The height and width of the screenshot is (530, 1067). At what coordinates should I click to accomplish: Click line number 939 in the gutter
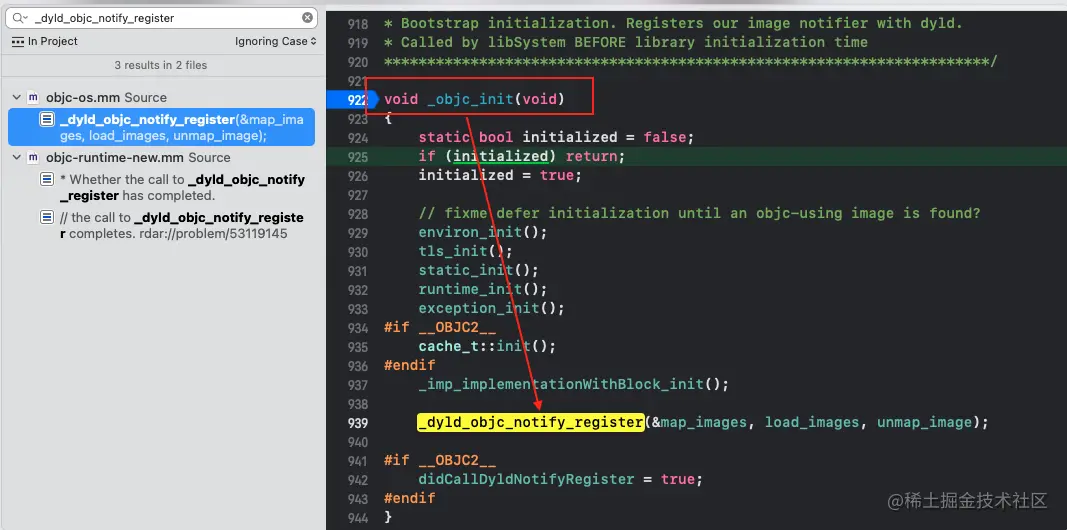click(357, 423)
